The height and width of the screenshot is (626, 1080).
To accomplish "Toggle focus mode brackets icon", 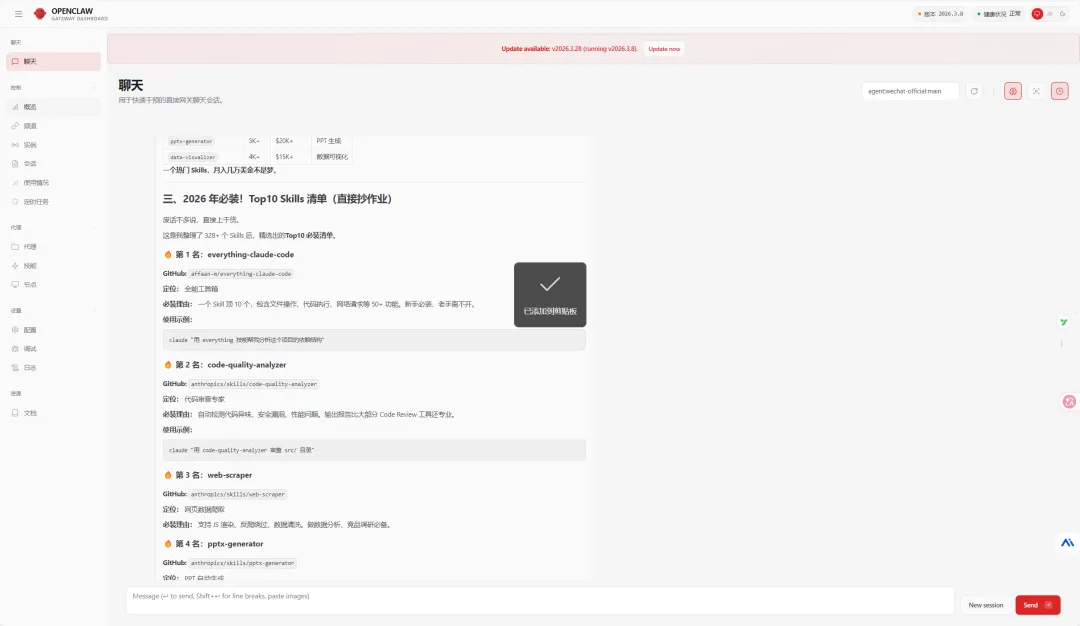I will pos(1036,91).
